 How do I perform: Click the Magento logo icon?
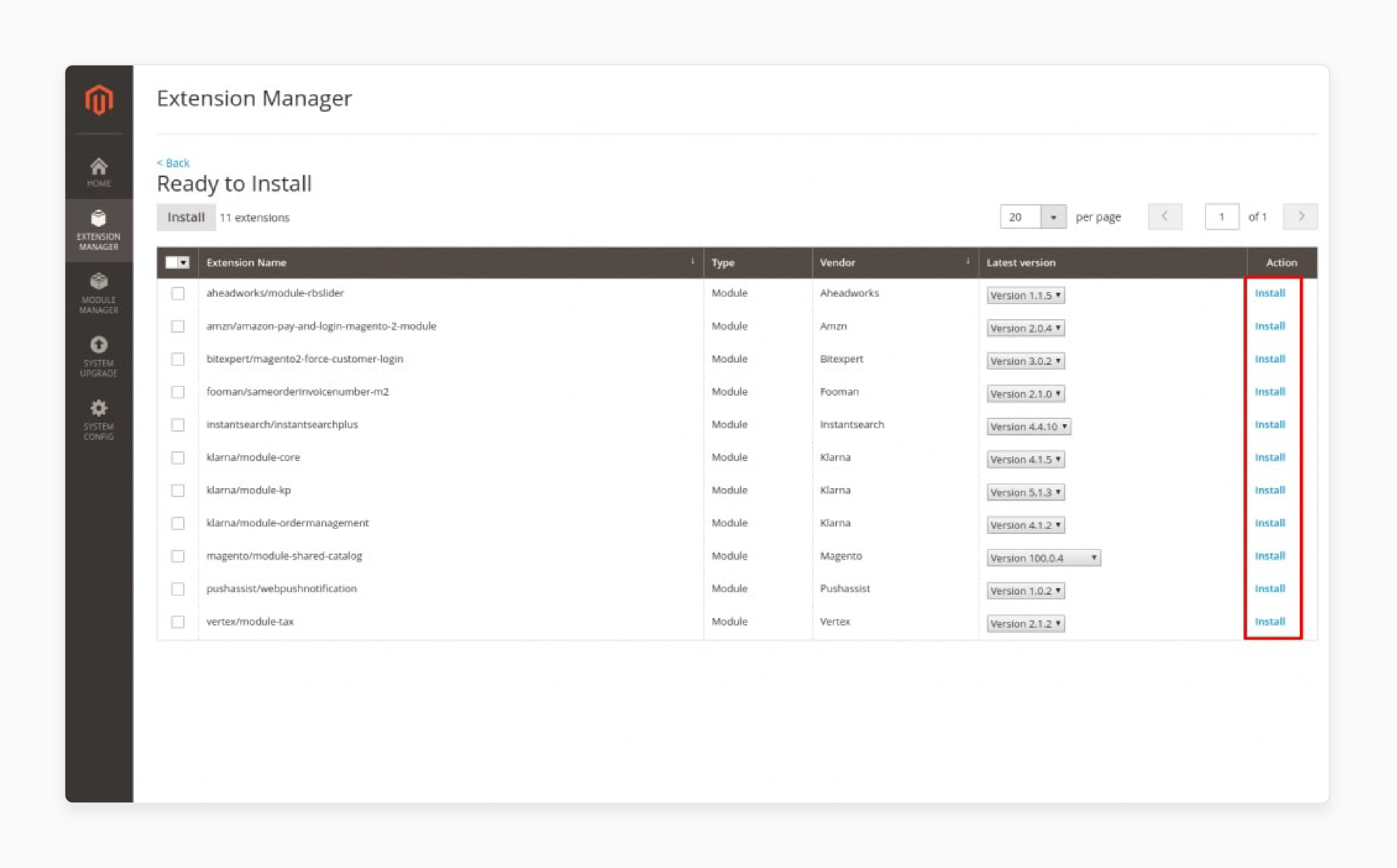click(99, 100)
